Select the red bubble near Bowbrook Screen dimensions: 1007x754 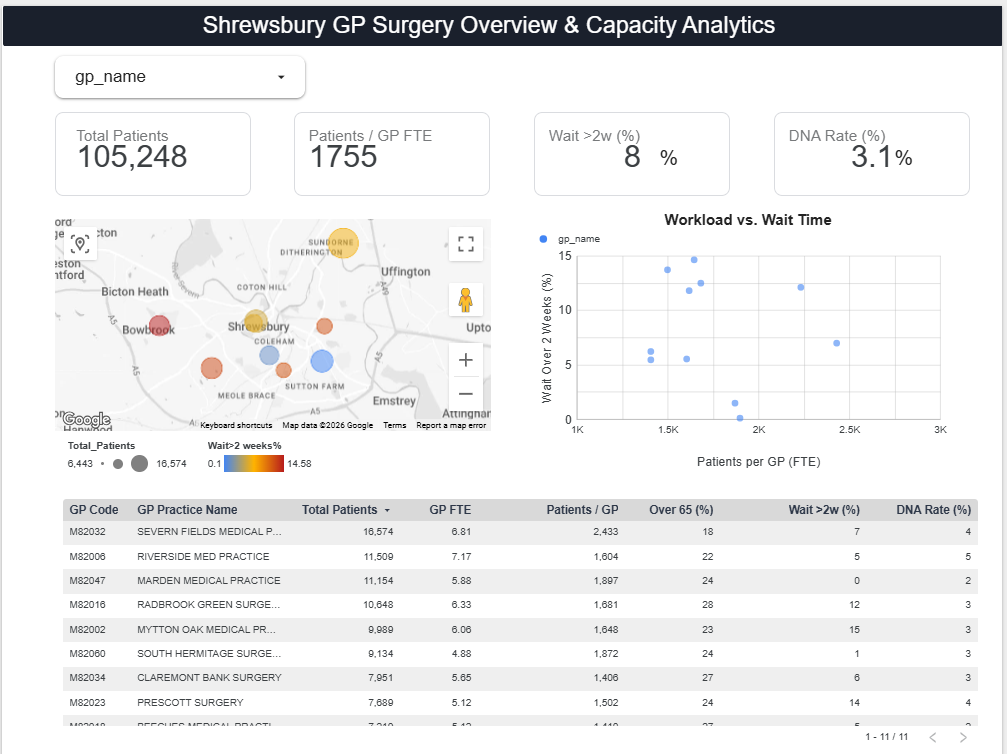click(x=159, y=326)
